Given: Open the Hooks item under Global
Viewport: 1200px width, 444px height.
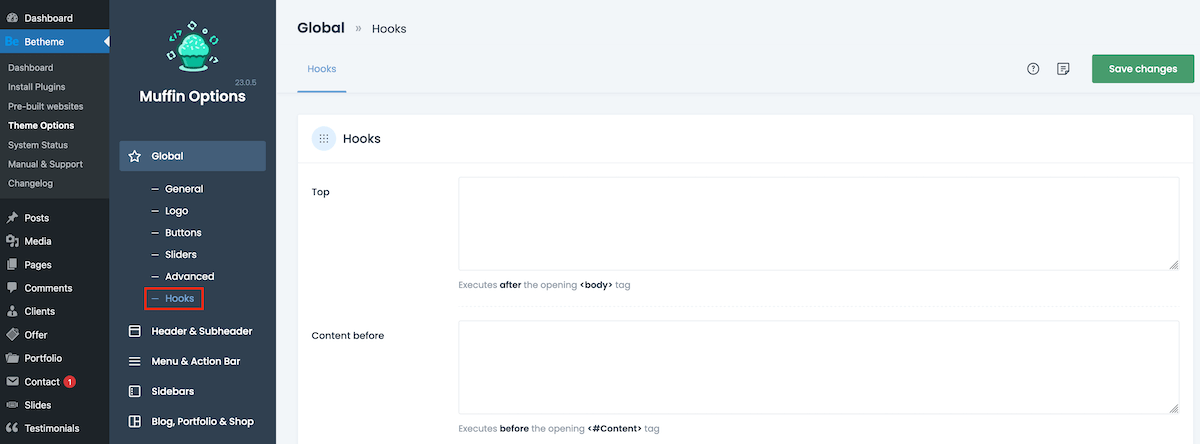Looking at the screenshot, I should click(x=179, y=298).
